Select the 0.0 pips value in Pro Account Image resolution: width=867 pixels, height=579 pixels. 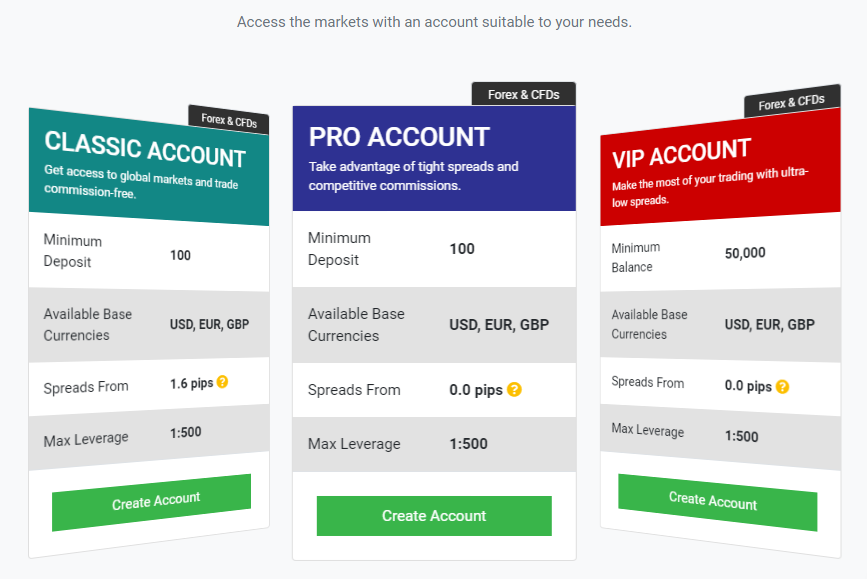[x=474, y=389]
